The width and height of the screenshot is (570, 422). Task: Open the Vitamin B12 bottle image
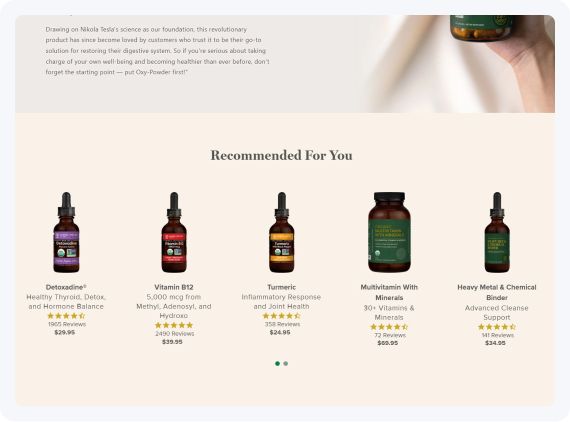click(x=174, y=232)
